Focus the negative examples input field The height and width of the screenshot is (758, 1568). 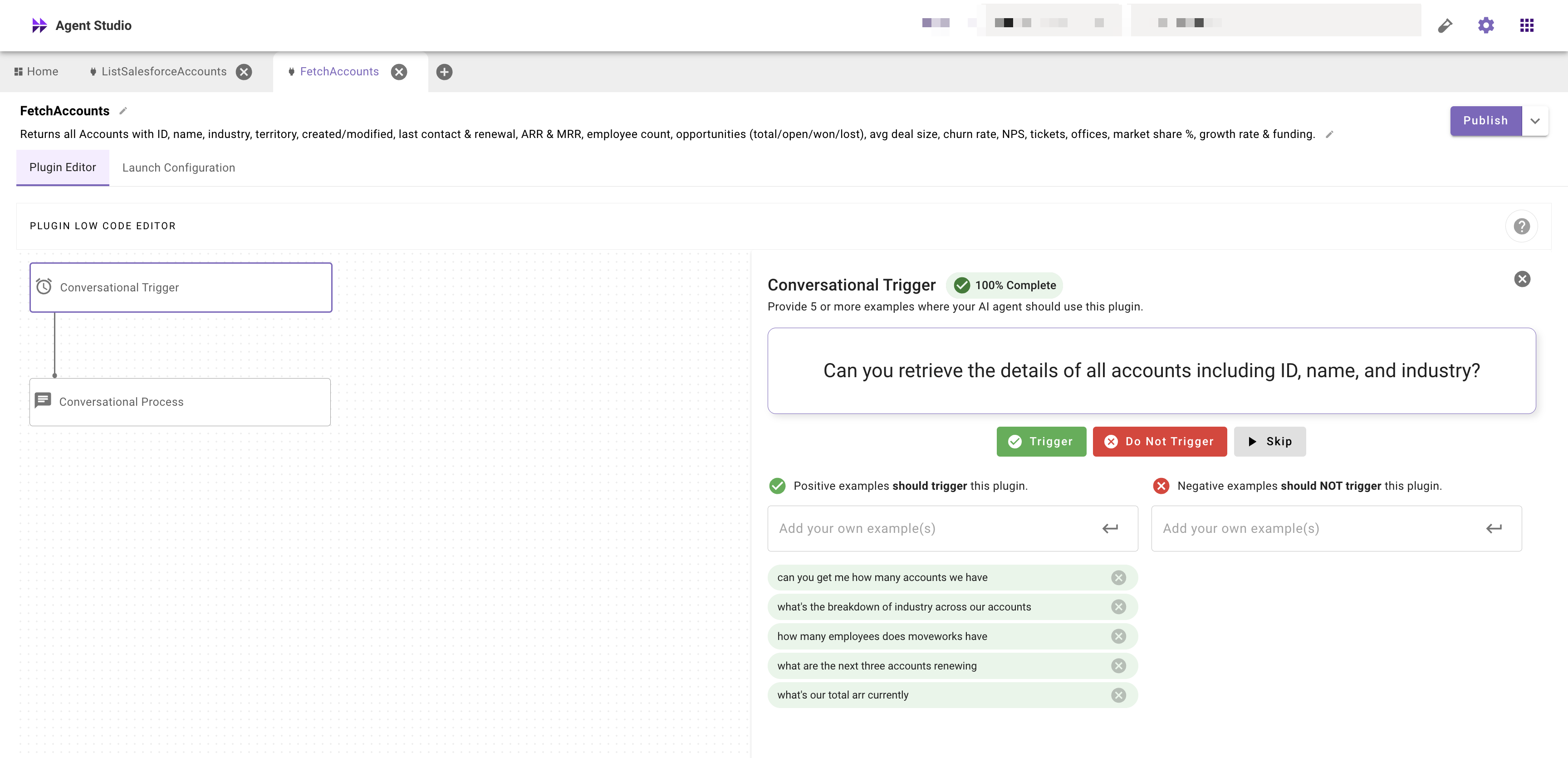[x=1315, y=528]
